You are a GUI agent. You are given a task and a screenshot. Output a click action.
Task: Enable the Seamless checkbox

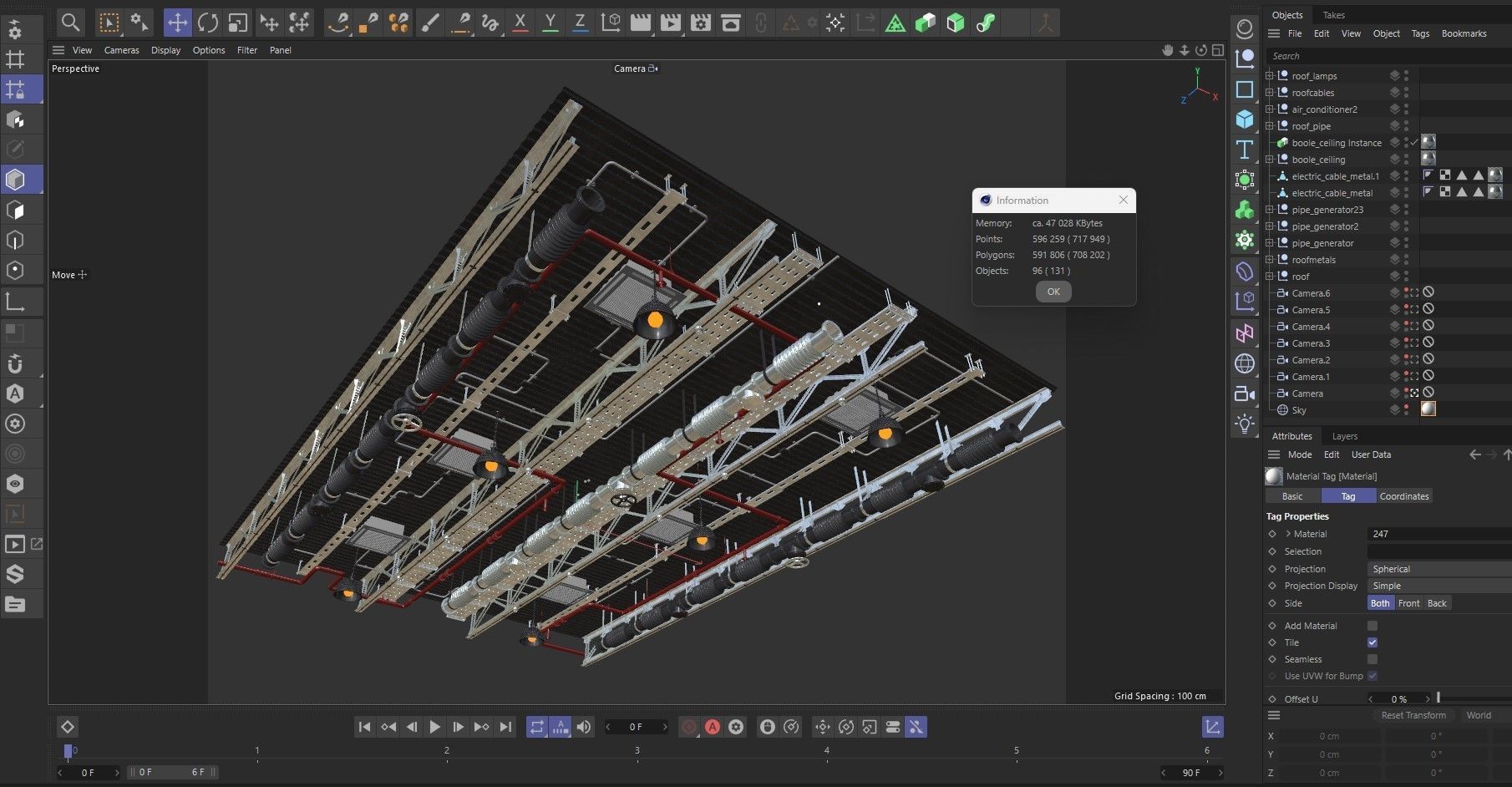1372,659
